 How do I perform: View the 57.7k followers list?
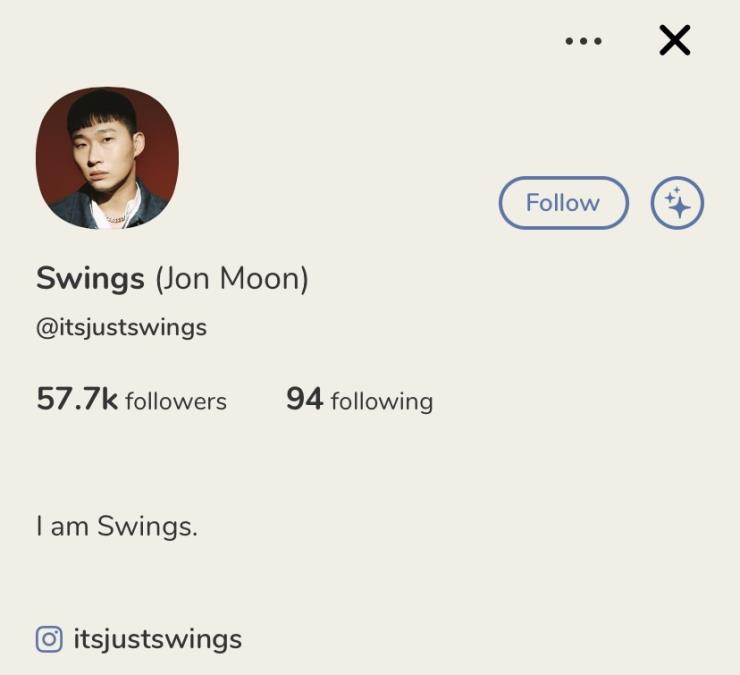click(x=131, y=400)
